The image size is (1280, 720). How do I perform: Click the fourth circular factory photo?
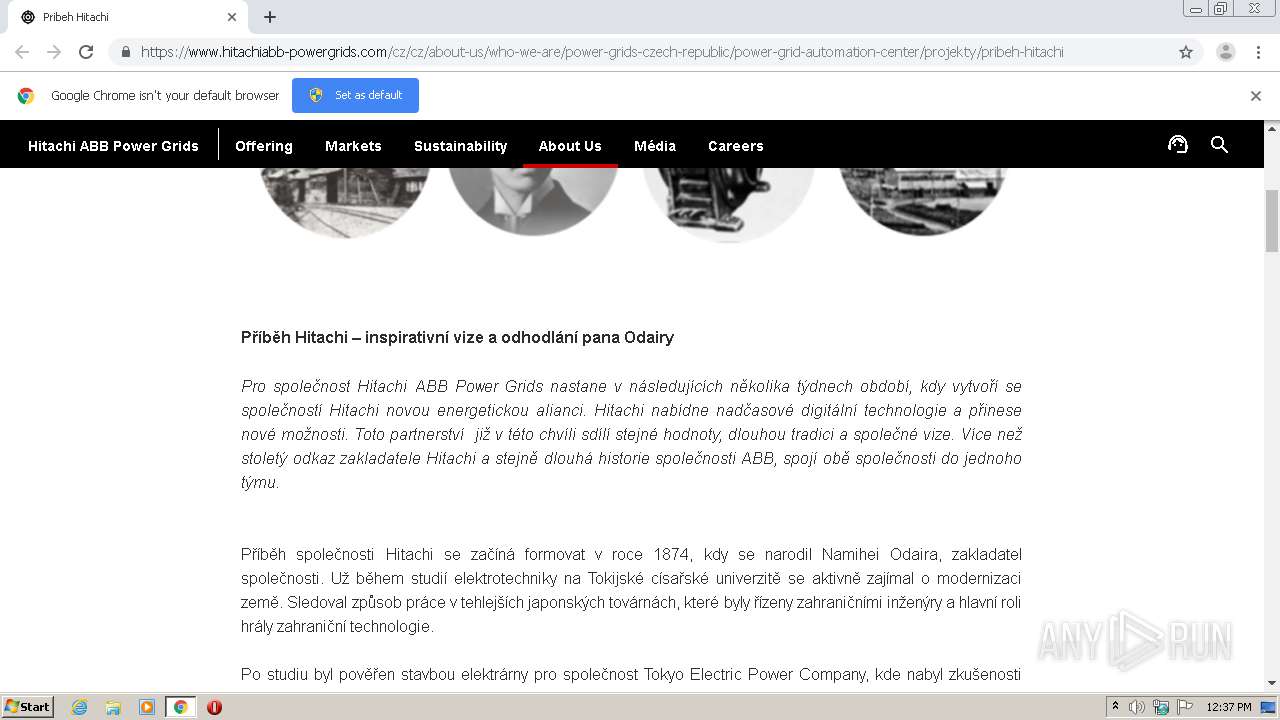click(x=922, y=202)
